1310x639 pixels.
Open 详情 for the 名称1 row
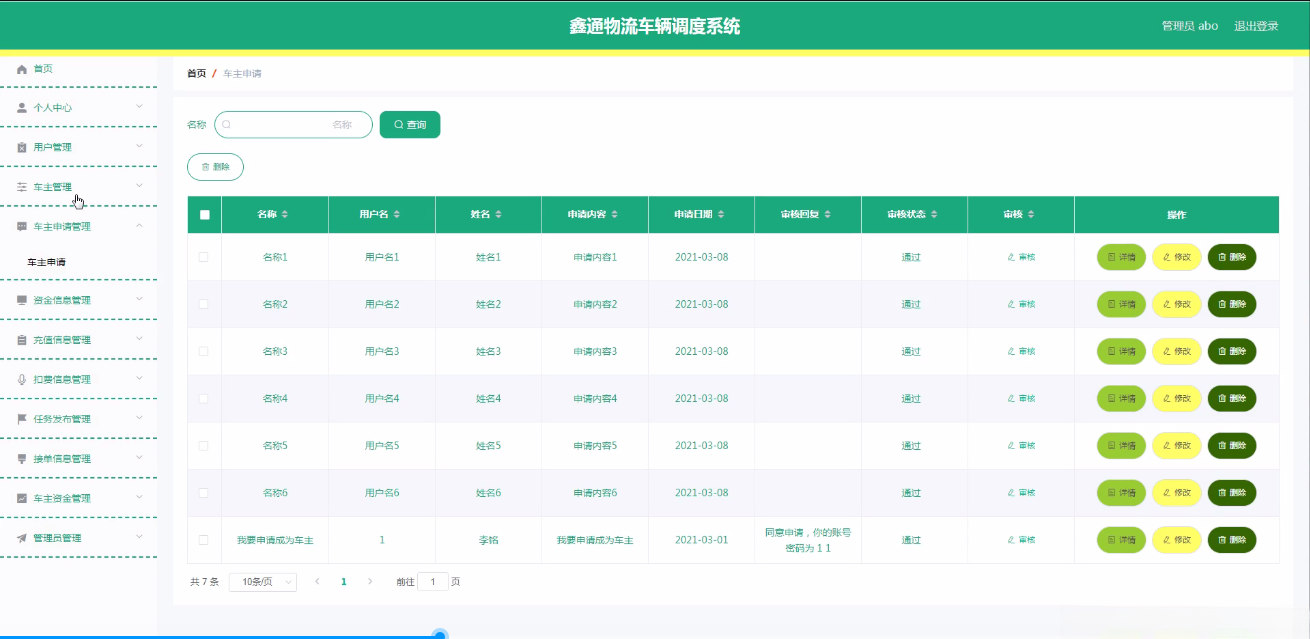[x=1120, y=256]
